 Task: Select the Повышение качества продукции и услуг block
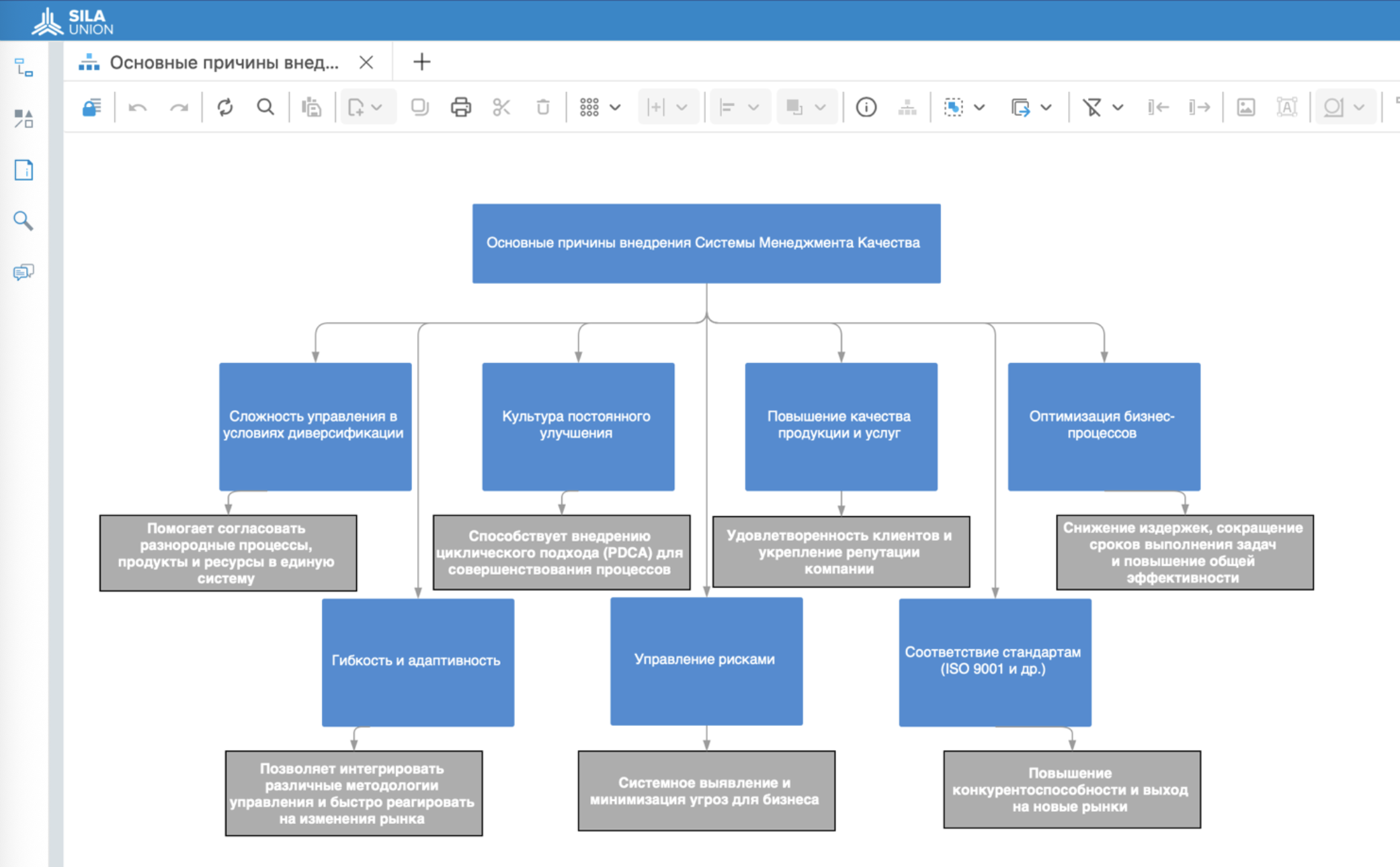(x=841, y=427)
